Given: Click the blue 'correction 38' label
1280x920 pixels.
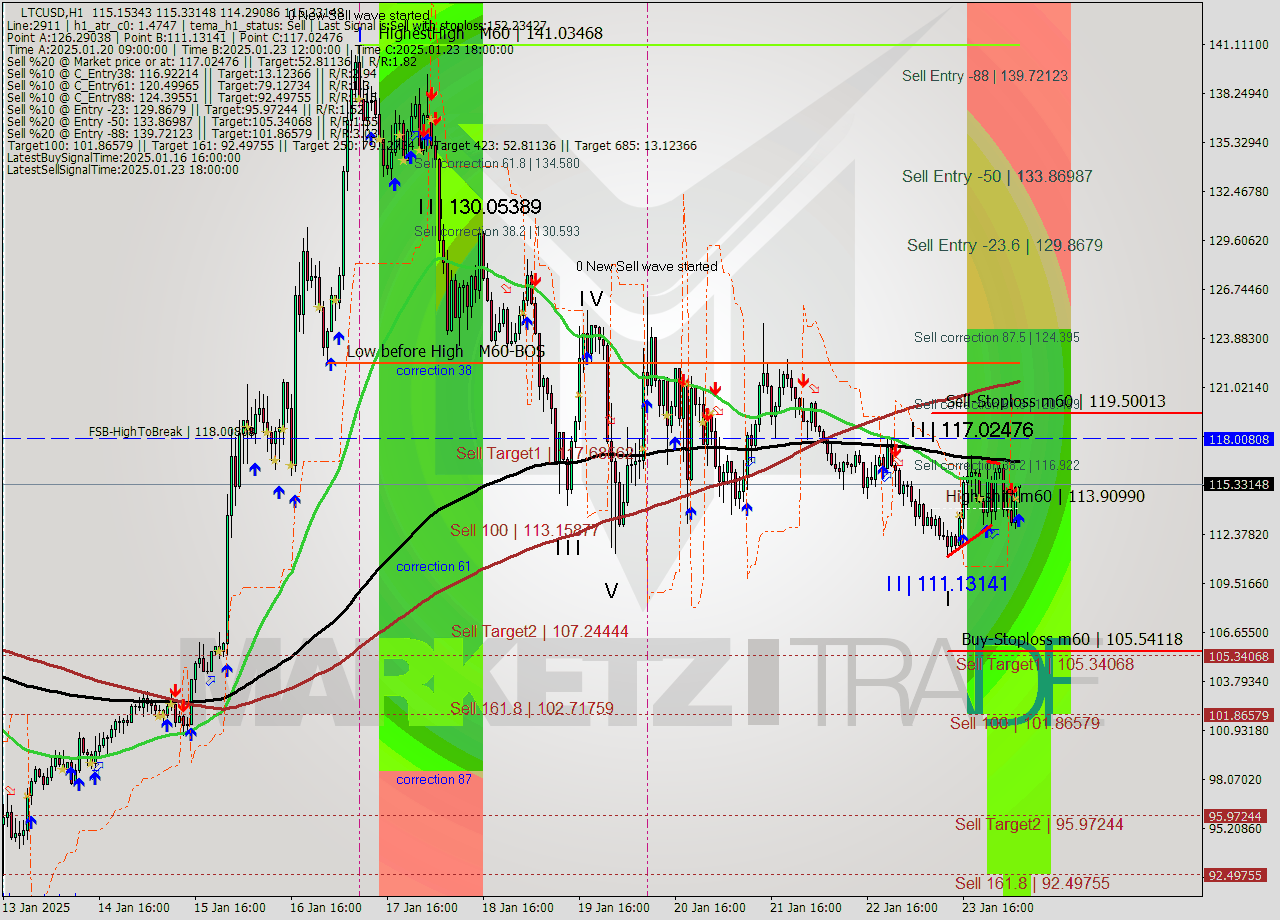Looking at the screenshot, I should (x=433, y=370).
